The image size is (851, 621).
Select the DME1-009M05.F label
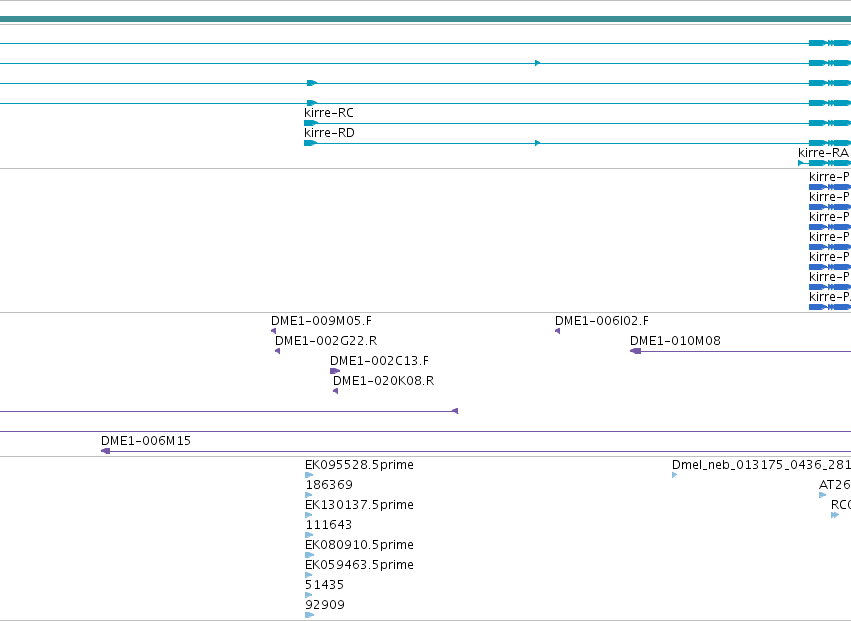point(321,321)
